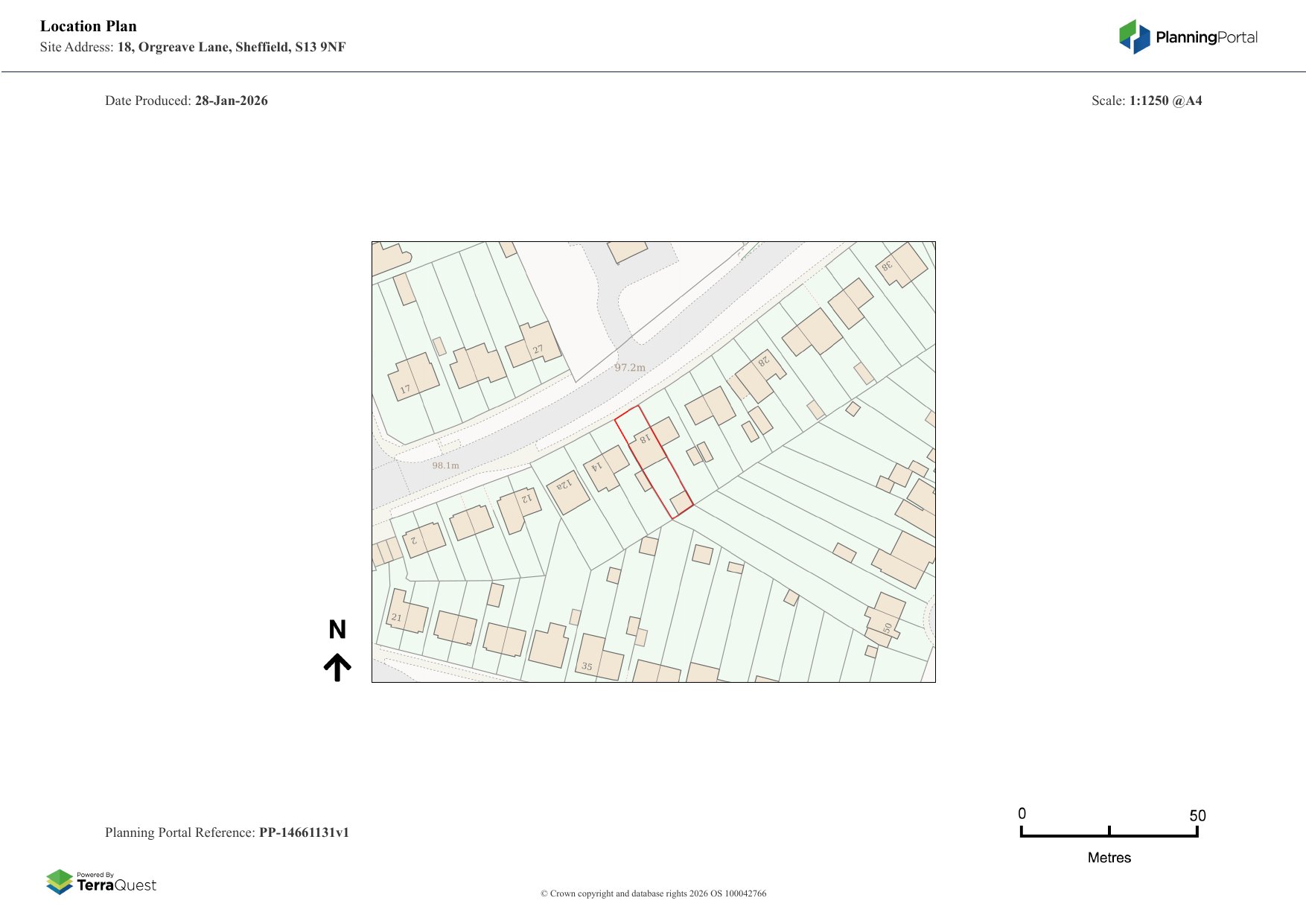Image resolution: width=1306 pixels, height=924 pixels.
Task: Click the 50 mark on the scale bar
Action: point(1197,816)
